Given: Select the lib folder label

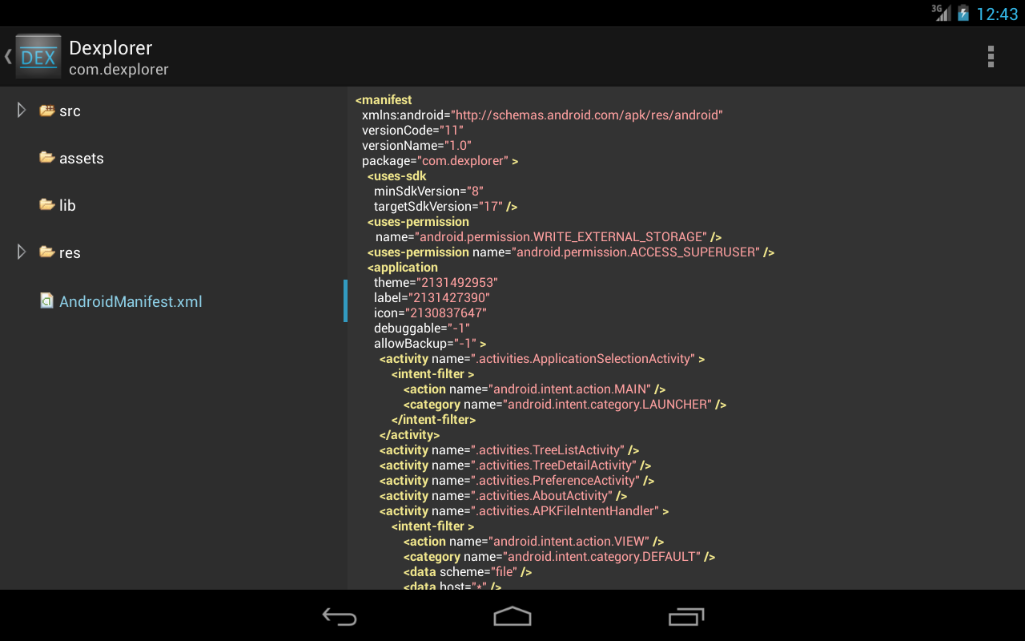Looking at the screenshot, I should tap(68, 205).
